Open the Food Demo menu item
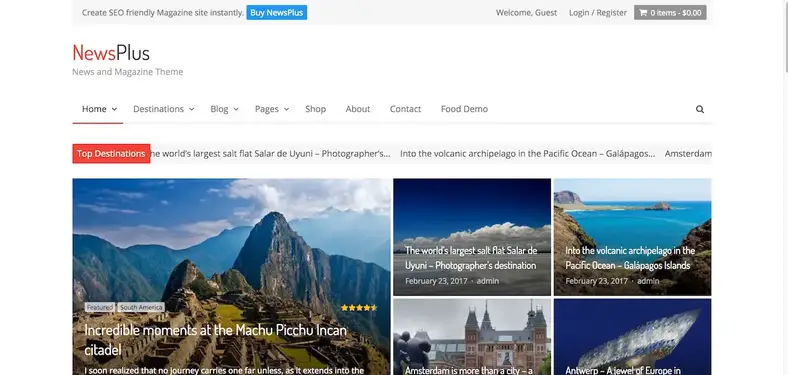The image size is (788, 375). click(x=464, y=109)
